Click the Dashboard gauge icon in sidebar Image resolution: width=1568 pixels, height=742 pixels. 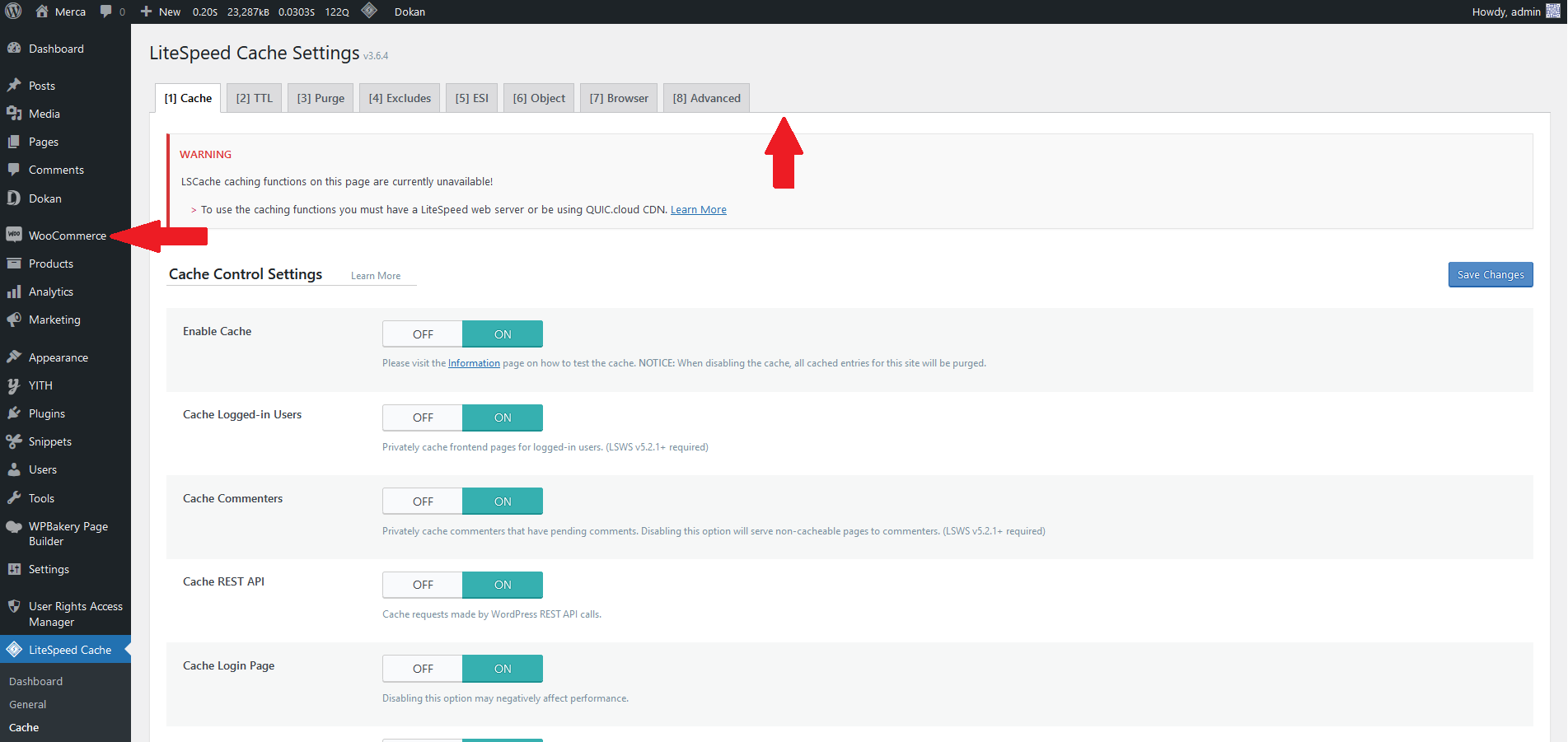click(x=14, y=49)
